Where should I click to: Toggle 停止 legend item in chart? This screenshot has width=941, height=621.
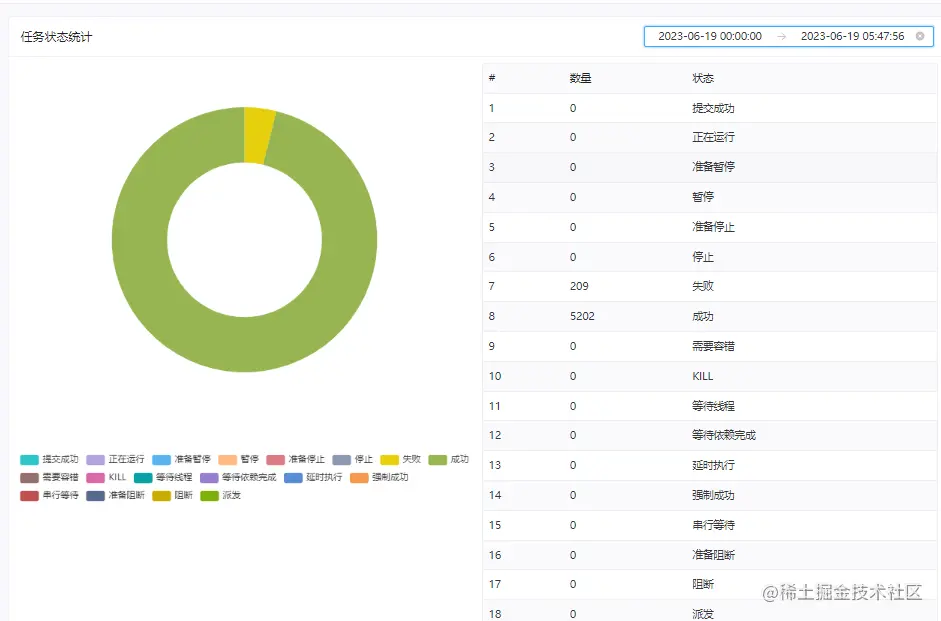352,460
